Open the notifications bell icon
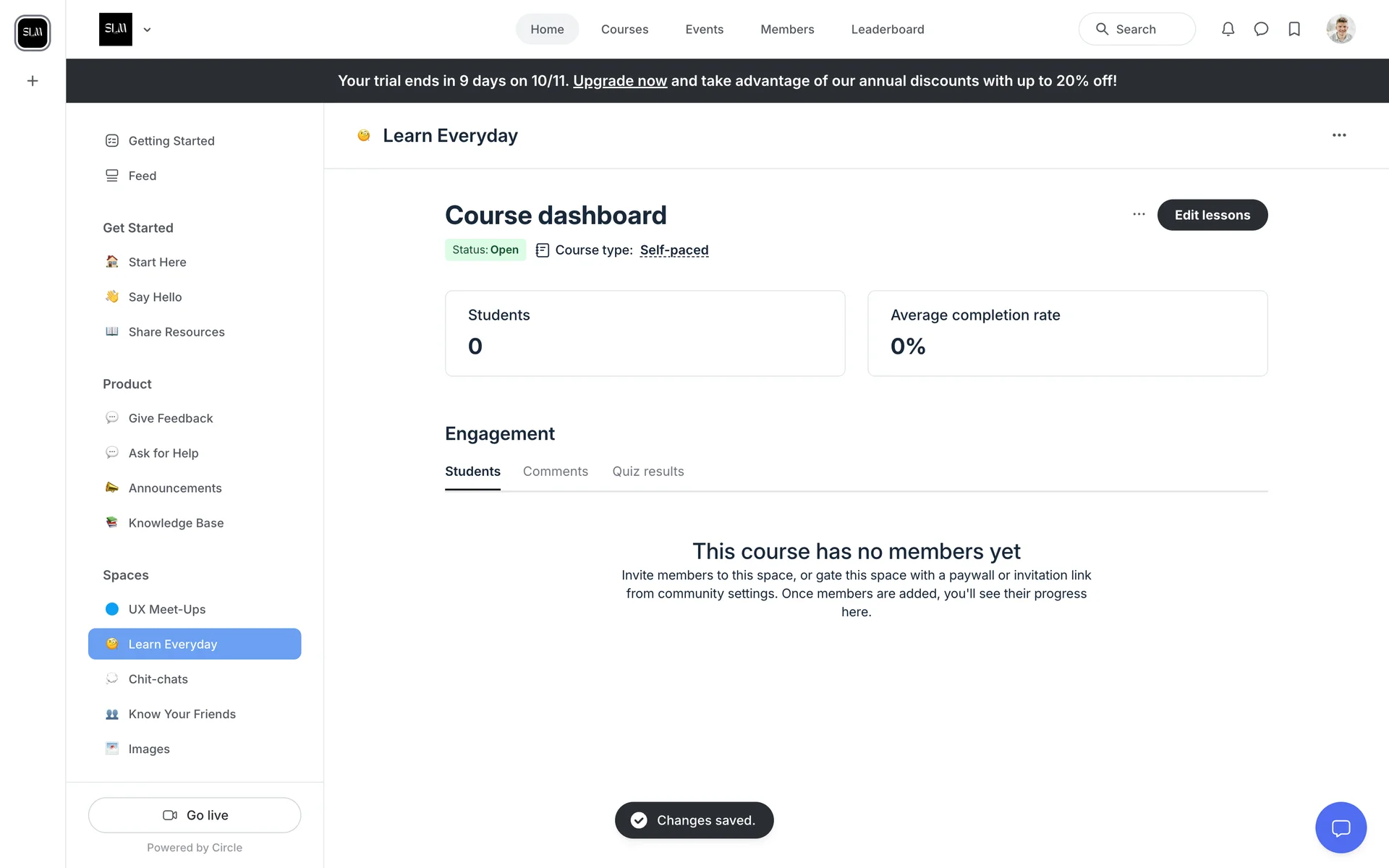 click(1228, 29)
